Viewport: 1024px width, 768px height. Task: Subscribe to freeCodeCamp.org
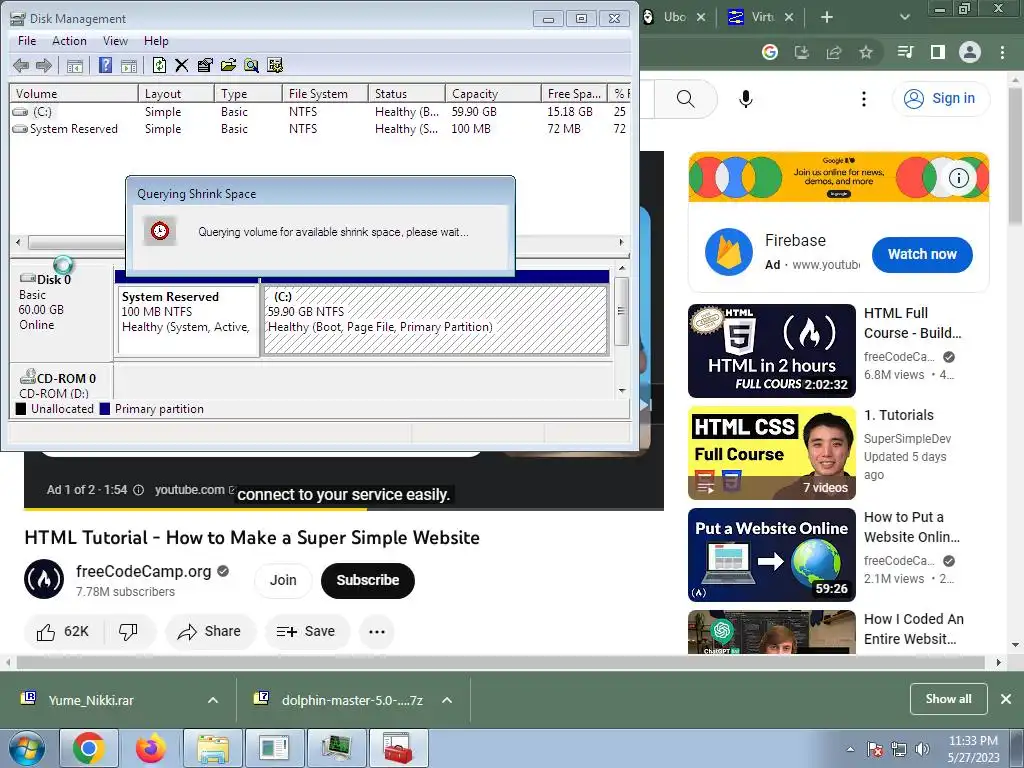coord(368,581)
